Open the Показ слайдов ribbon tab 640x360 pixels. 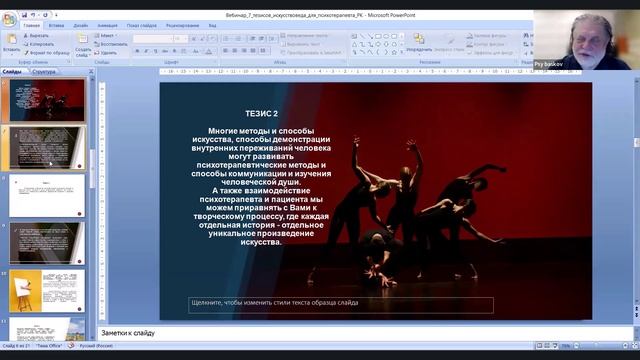pos(142,25)
